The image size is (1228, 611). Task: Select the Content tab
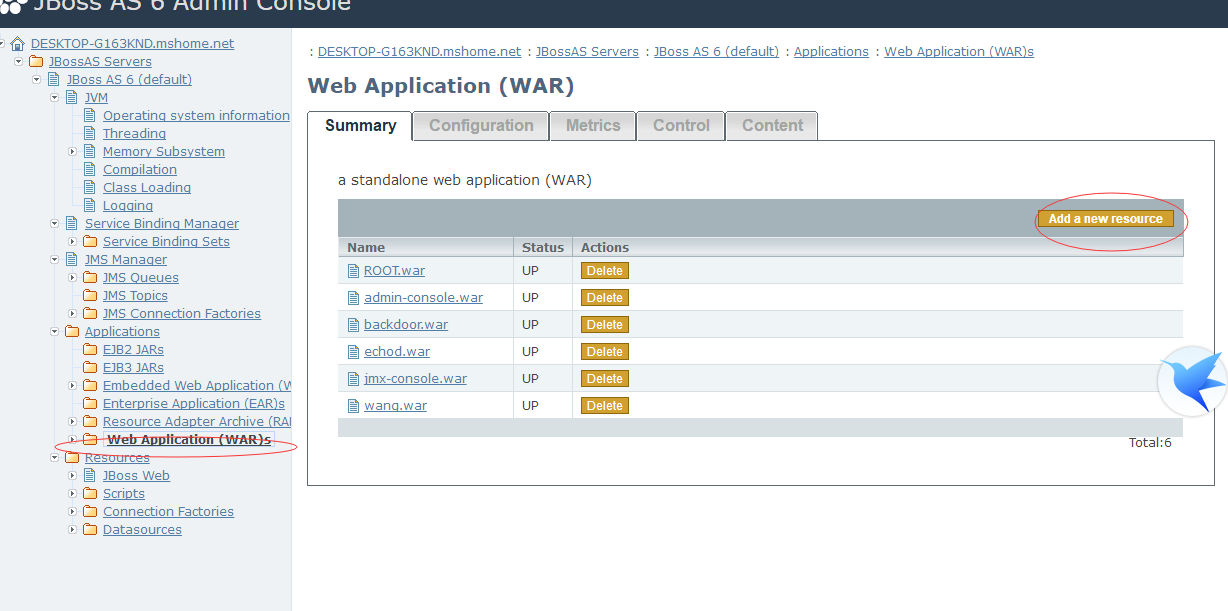[772, 126]
